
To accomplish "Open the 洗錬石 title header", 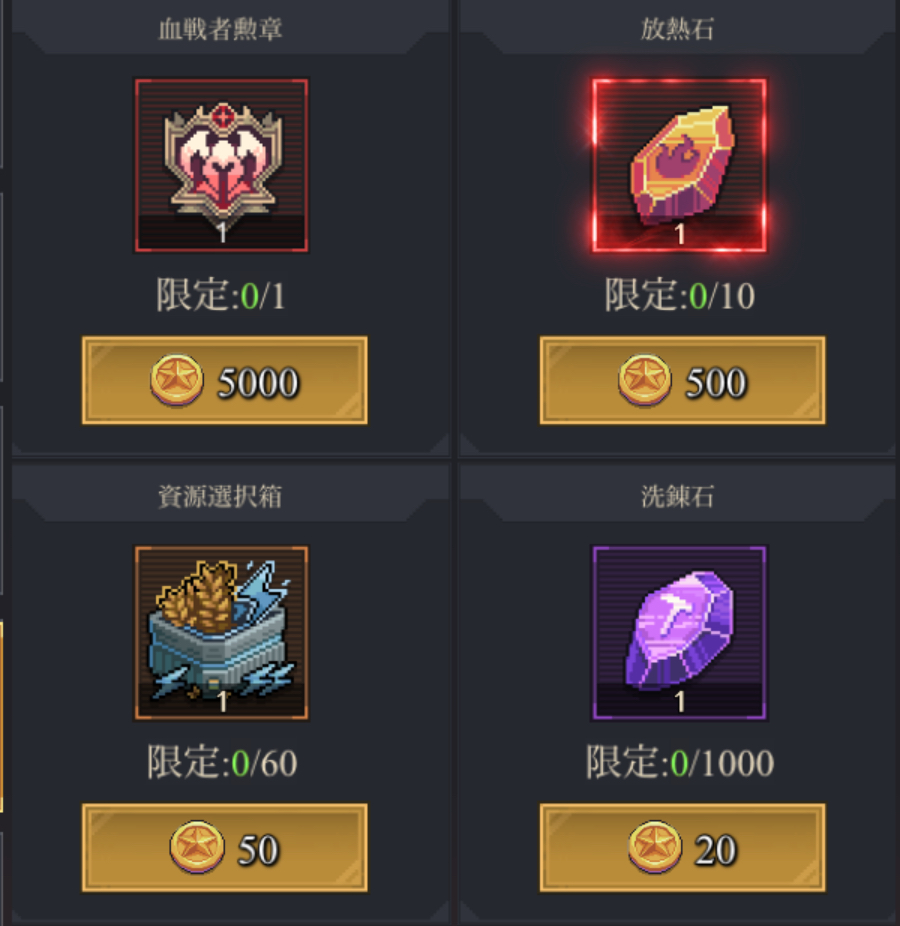I will 677,497.
